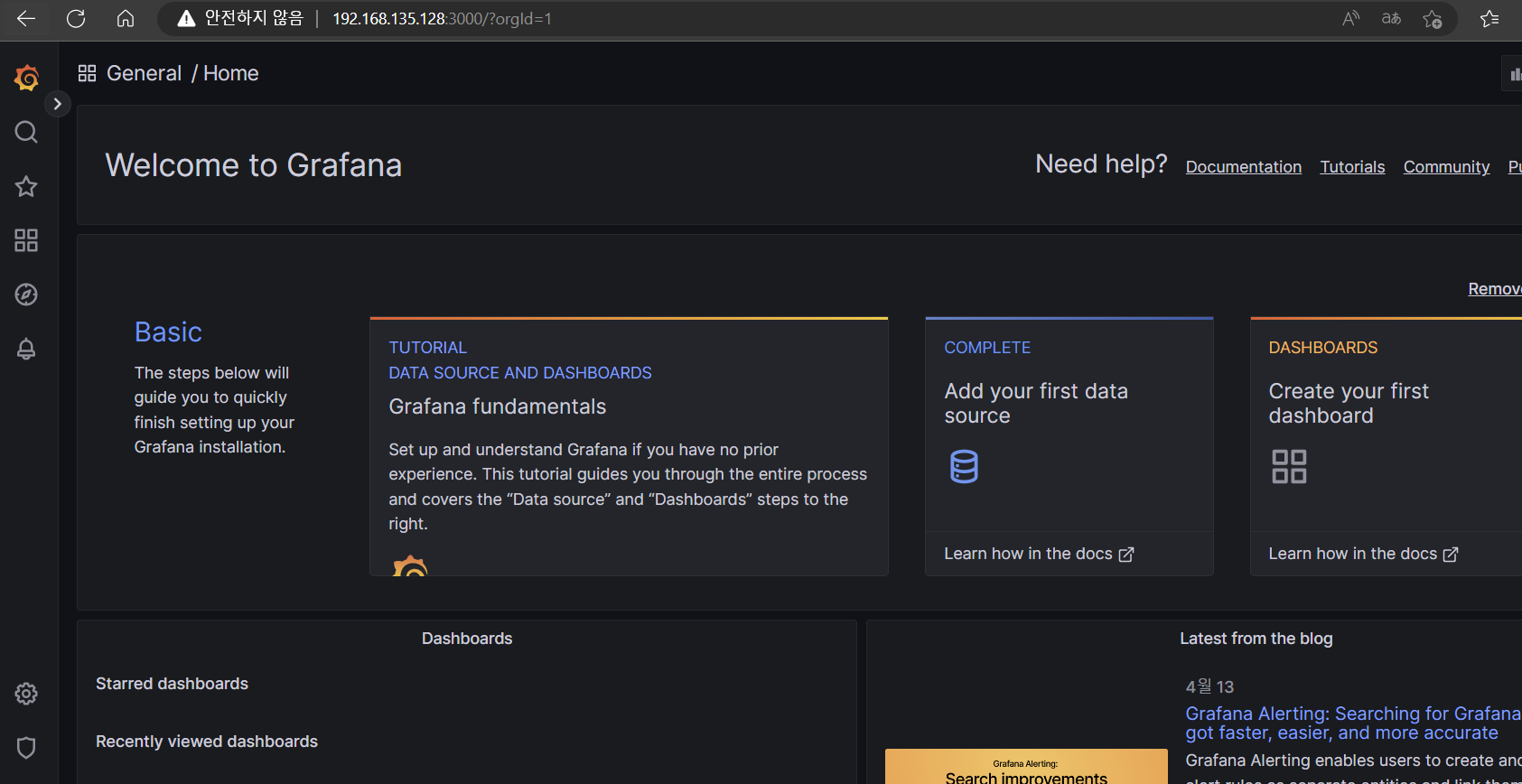Click the Latest from the blog title
The width and height of the screenshot is (1522, 784).
pyautogui.click(x=1256, y=639)
